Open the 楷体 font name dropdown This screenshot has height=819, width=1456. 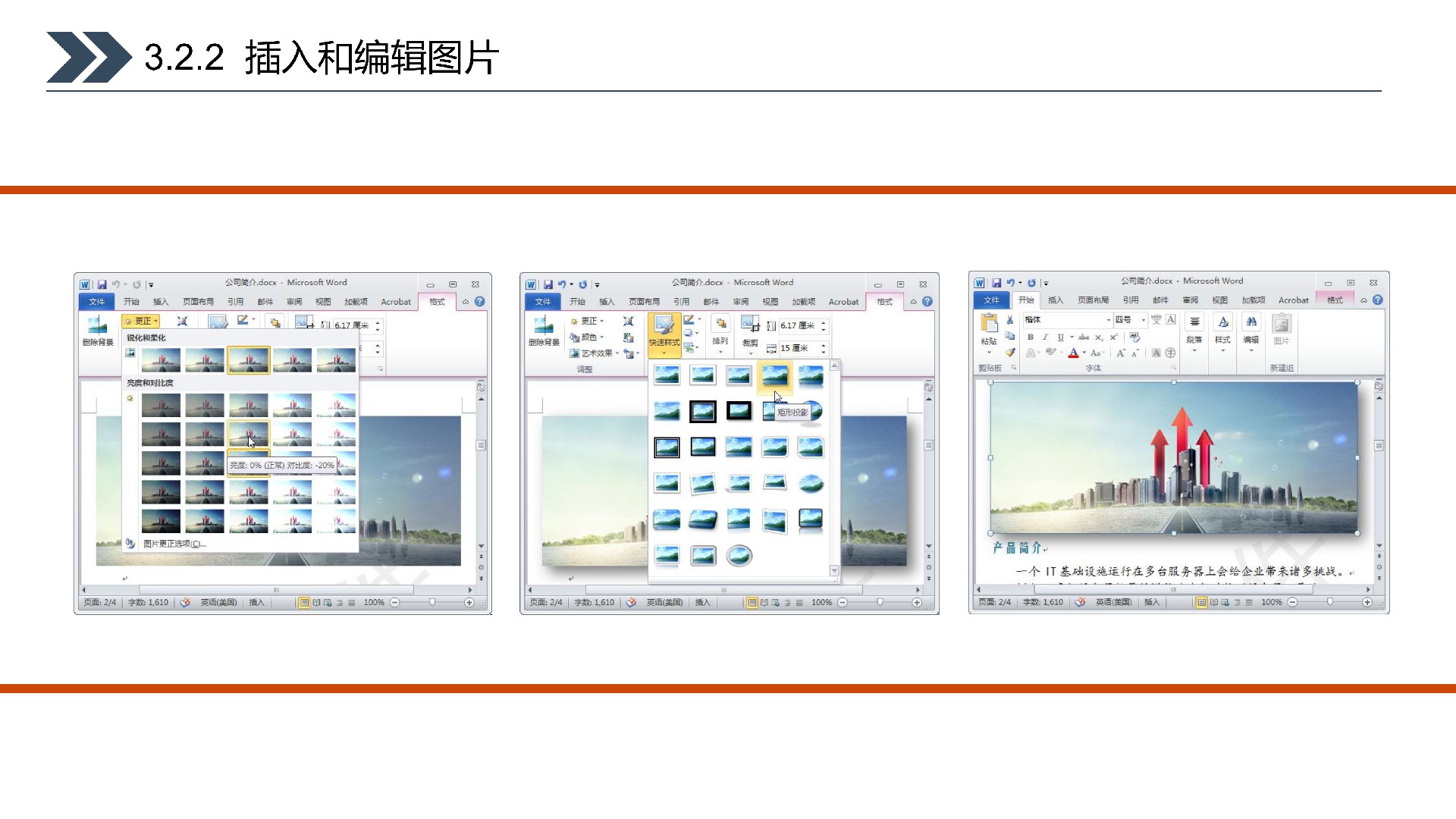click(1108, 320)
